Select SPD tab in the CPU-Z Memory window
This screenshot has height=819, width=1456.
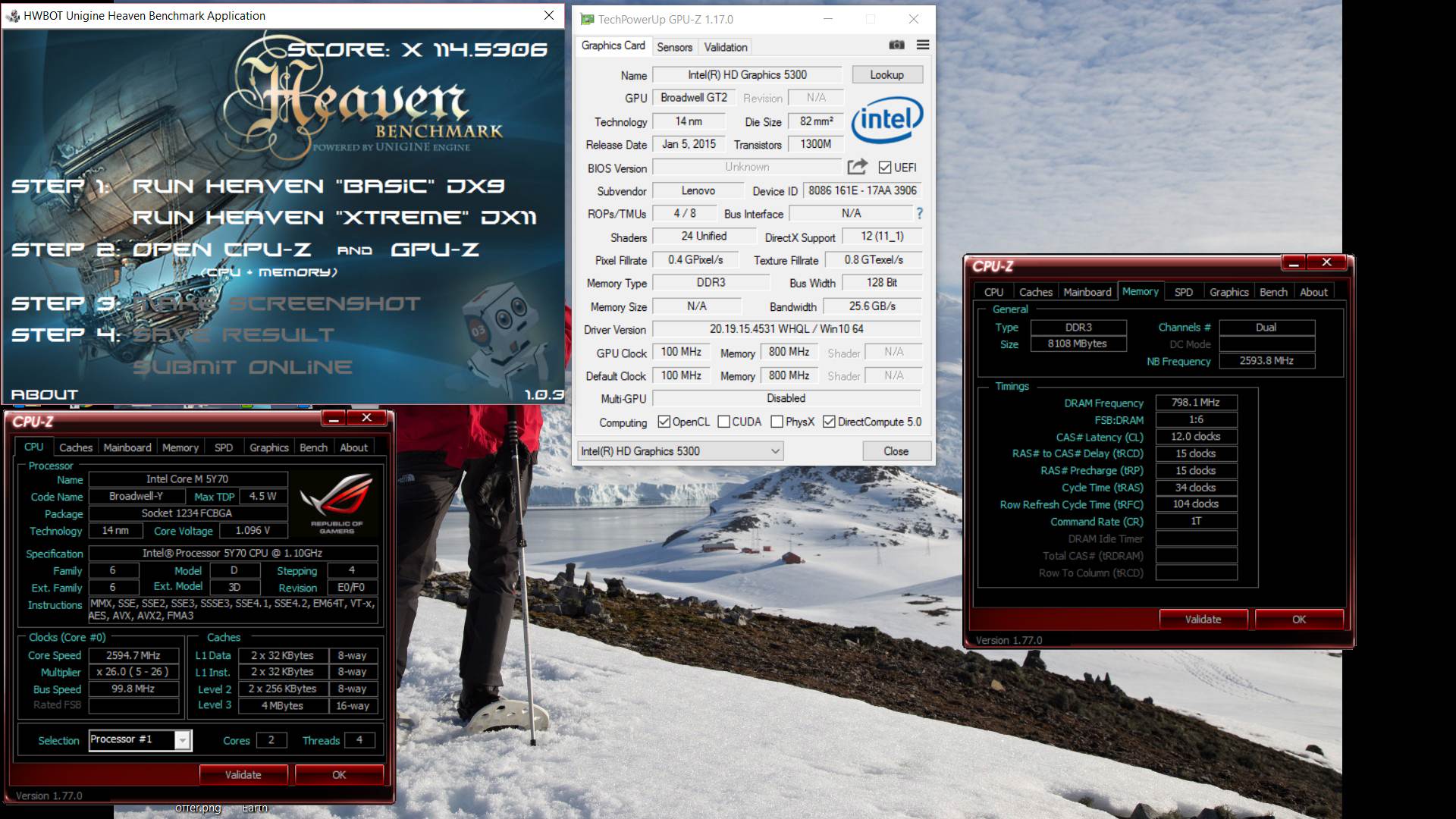[x=1184, y=292]
